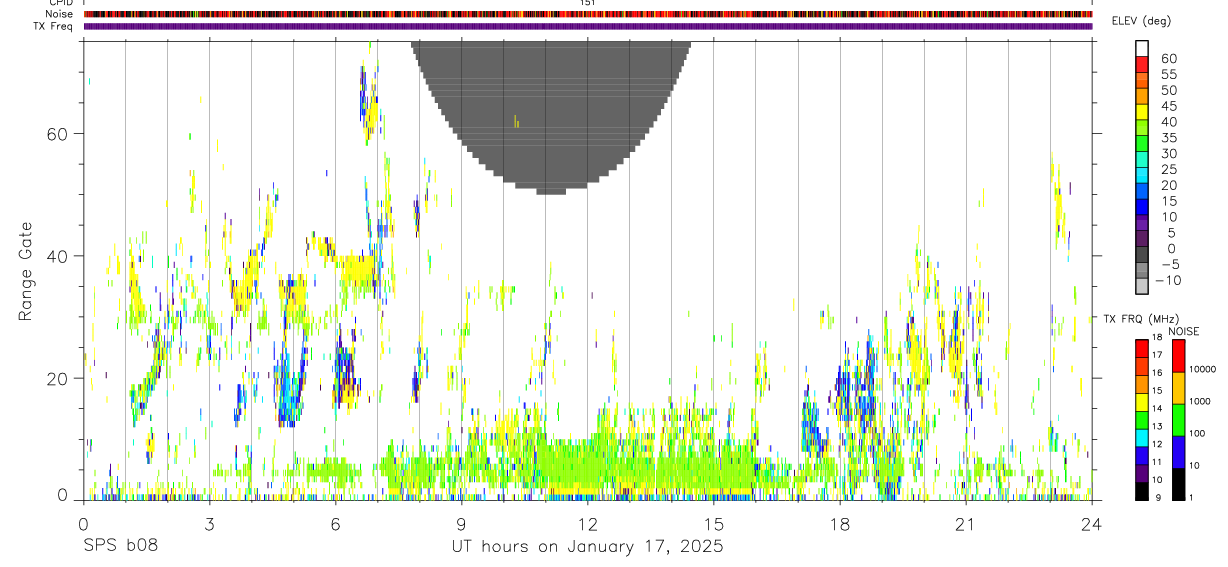Select the y-axis tick label '20'

tap(60, 378)
